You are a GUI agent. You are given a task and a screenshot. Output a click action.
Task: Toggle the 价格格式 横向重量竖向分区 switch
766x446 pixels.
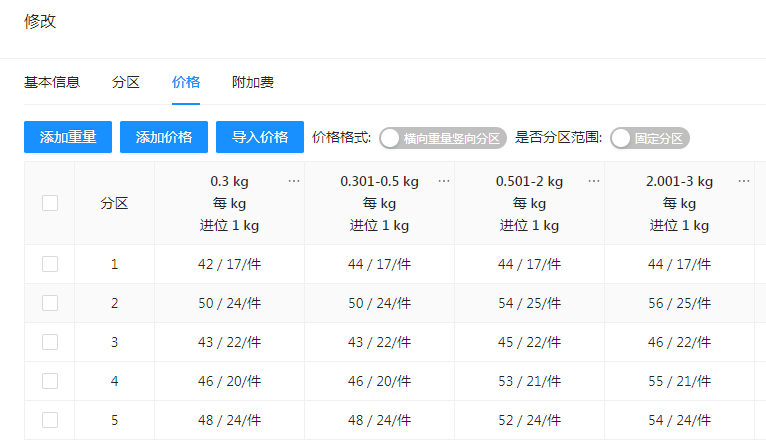click(x=443, y=138)
